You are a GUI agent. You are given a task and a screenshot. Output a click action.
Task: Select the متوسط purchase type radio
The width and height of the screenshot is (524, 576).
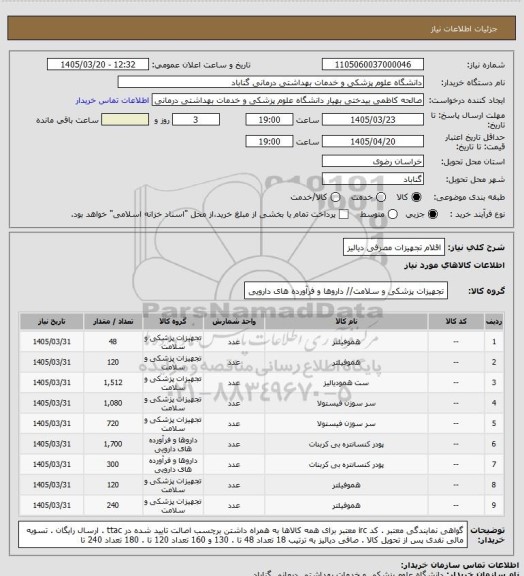pos(392,214)
